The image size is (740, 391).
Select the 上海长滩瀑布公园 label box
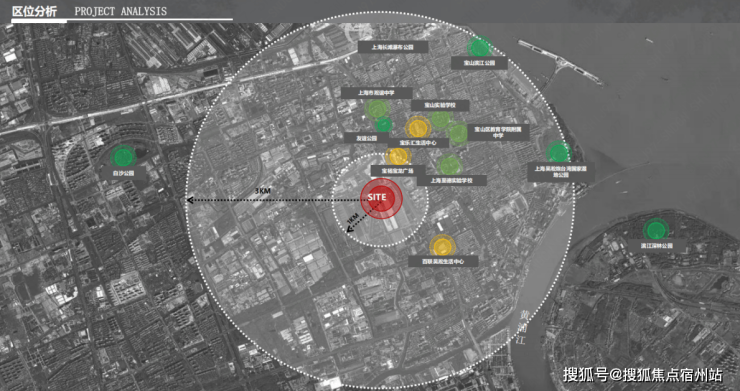[393, 47]
